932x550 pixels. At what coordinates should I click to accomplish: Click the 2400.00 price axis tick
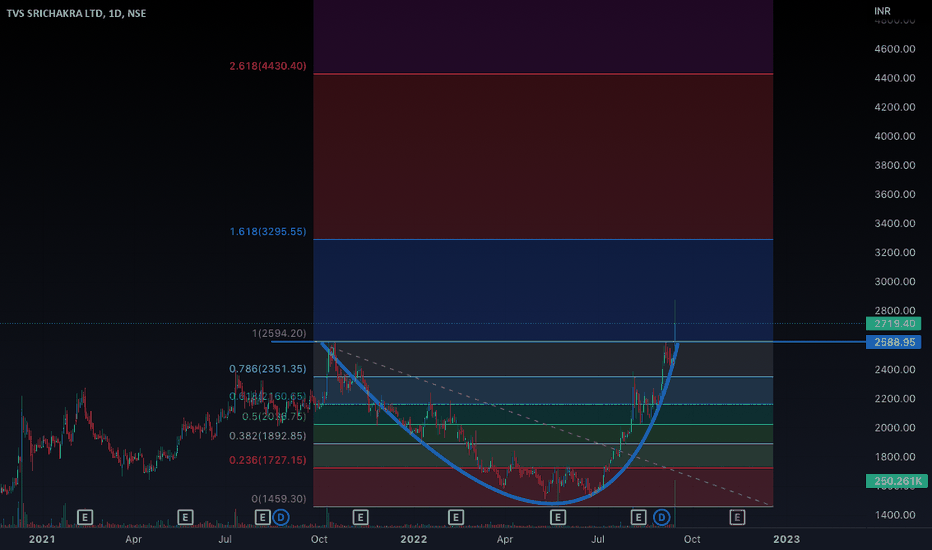click(895, 370)
